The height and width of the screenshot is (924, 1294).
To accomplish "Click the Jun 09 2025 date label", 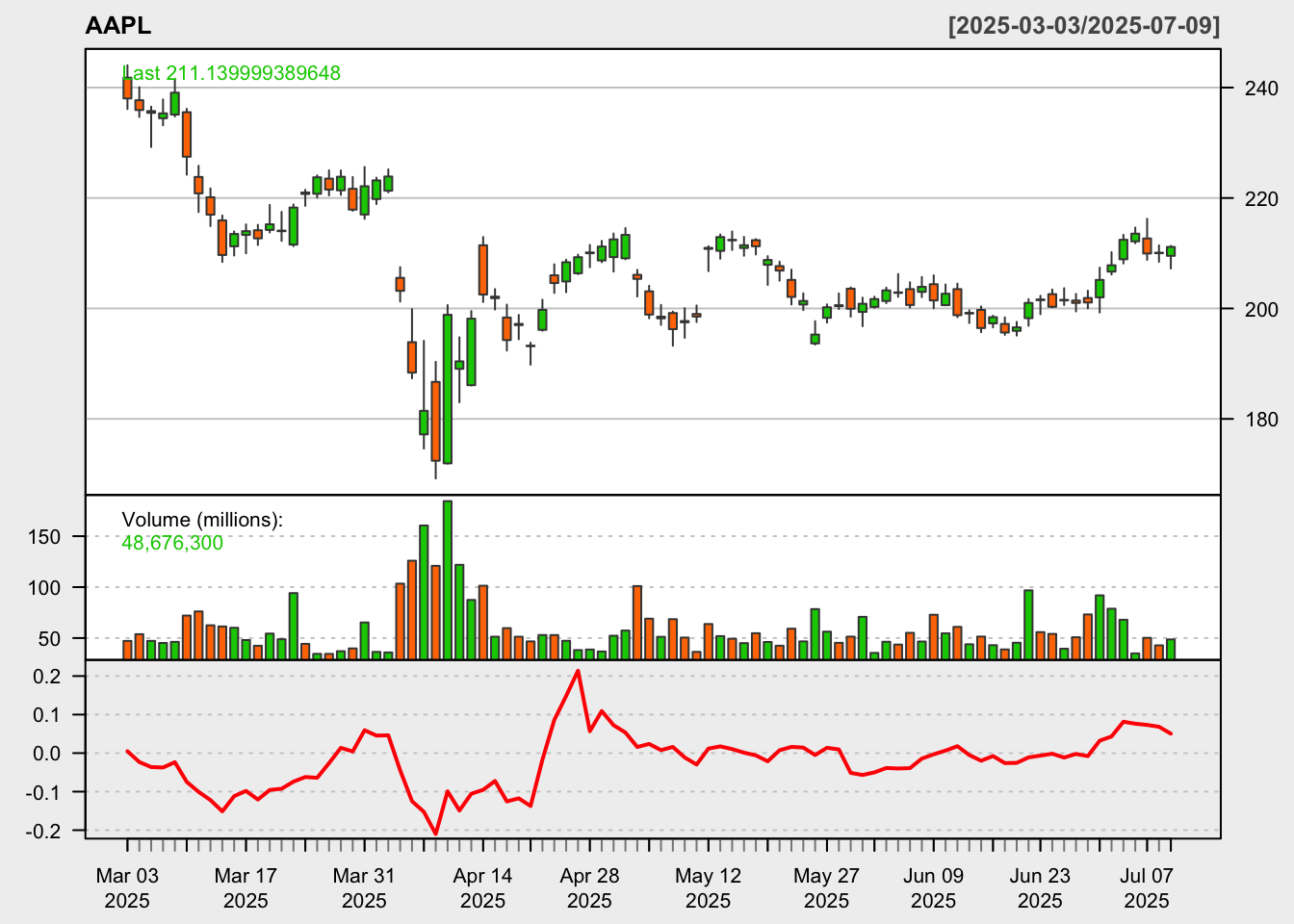I will [x=933, y=888].
